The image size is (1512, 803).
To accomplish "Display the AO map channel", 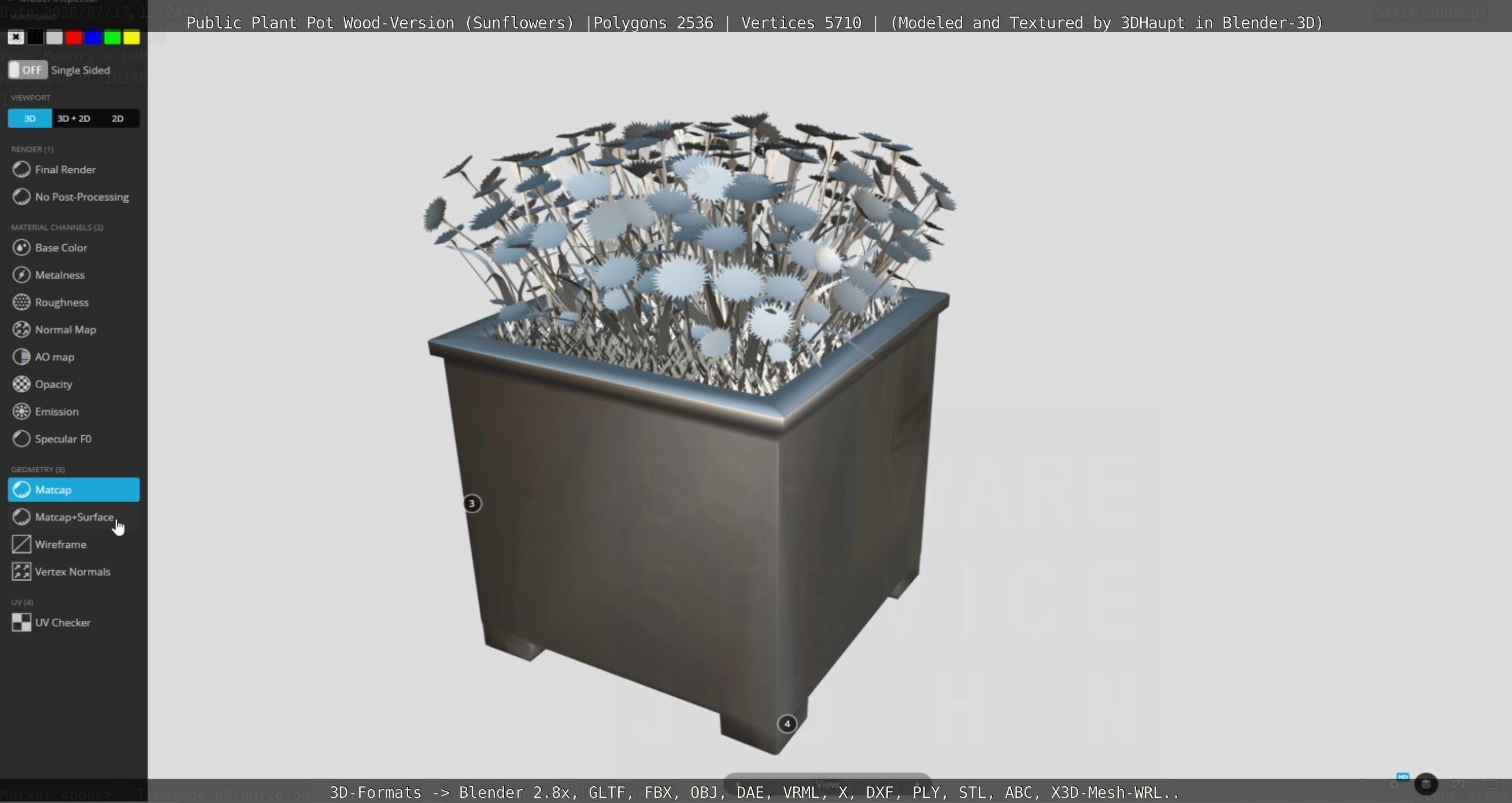I will pyautogui.click(x=73, y=356).
